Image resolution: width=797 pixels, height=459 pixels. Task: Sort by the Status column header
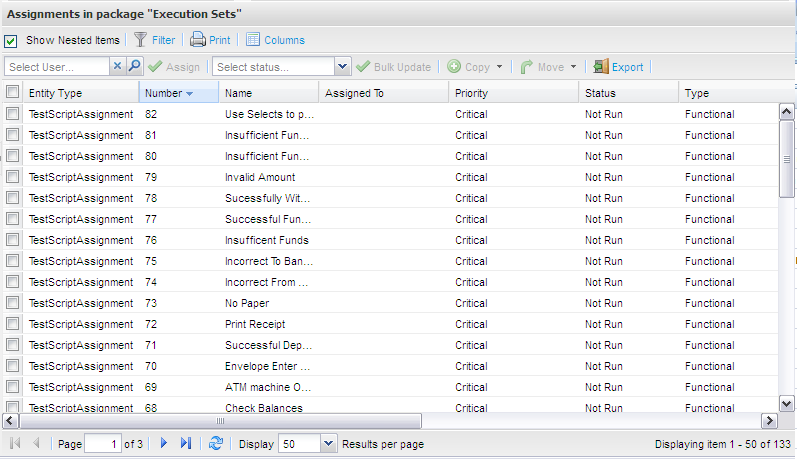pos(600,93)
